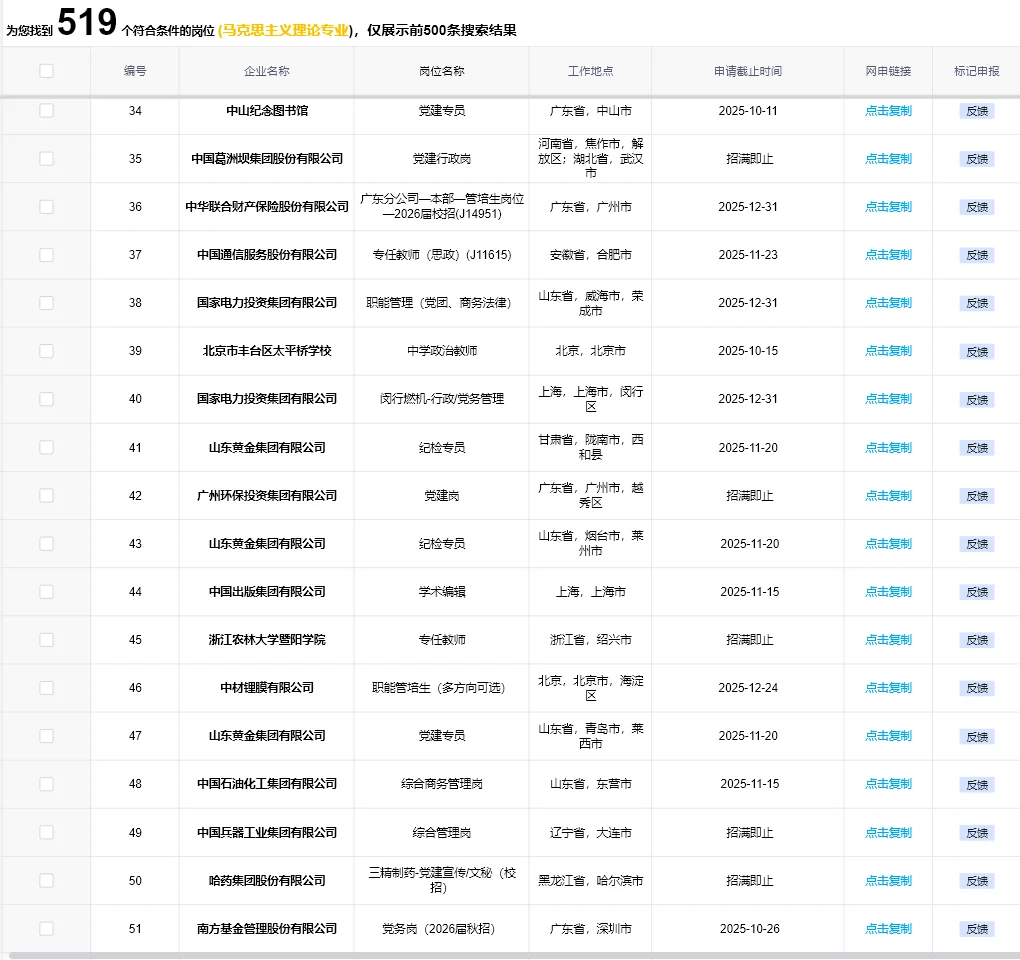This screenshot has width=1020, height=960.
Task: Copy application link for row 34 党建专员
Action: pos(888,111)
